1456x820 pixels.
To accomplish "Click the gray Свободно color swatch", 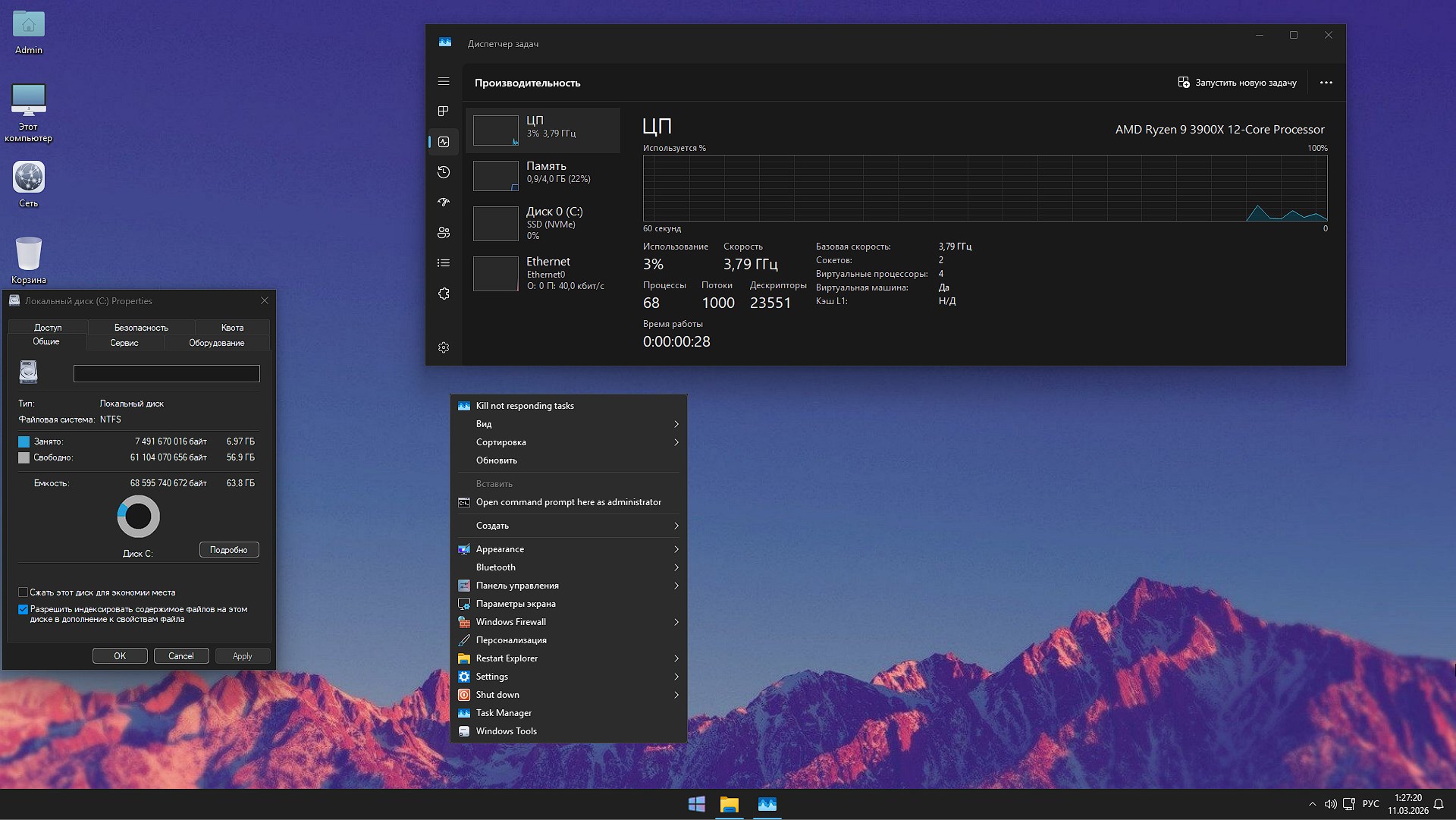I will pyautogui.click(x=24, y=457).
